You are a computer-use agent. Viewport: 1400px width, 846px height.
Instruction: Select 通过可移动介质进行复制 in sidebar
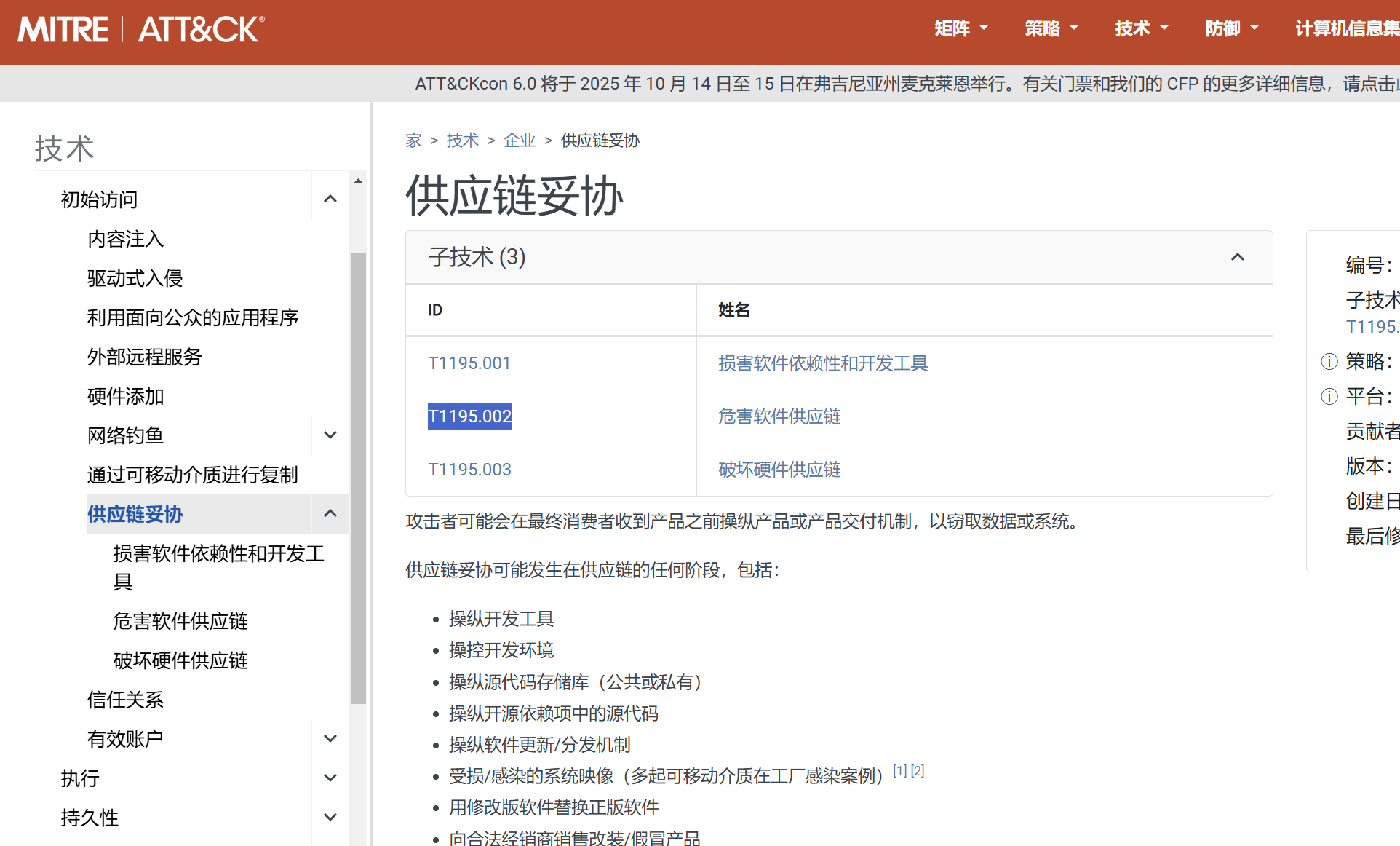tap(193, 475)
